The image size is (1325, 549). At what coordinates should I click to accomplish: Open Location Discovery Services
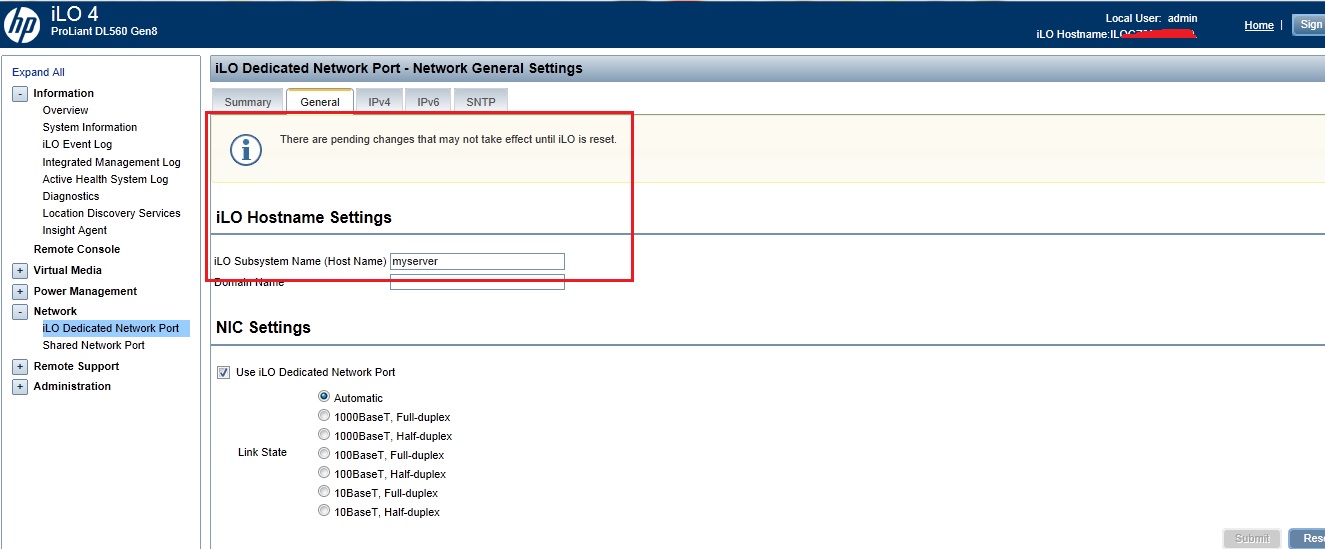[x=111, y=213]
